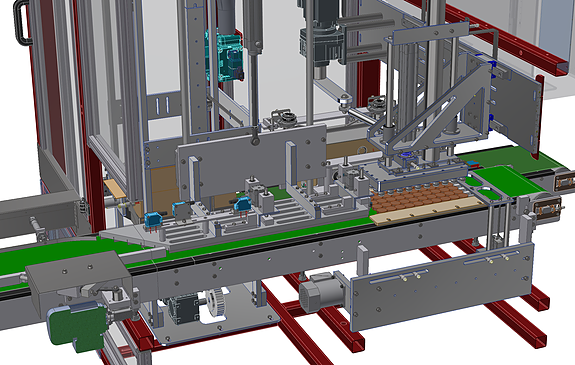The image size is (575, 365).
Task: Select the beige wooden tray board
Action: [427, 211]
